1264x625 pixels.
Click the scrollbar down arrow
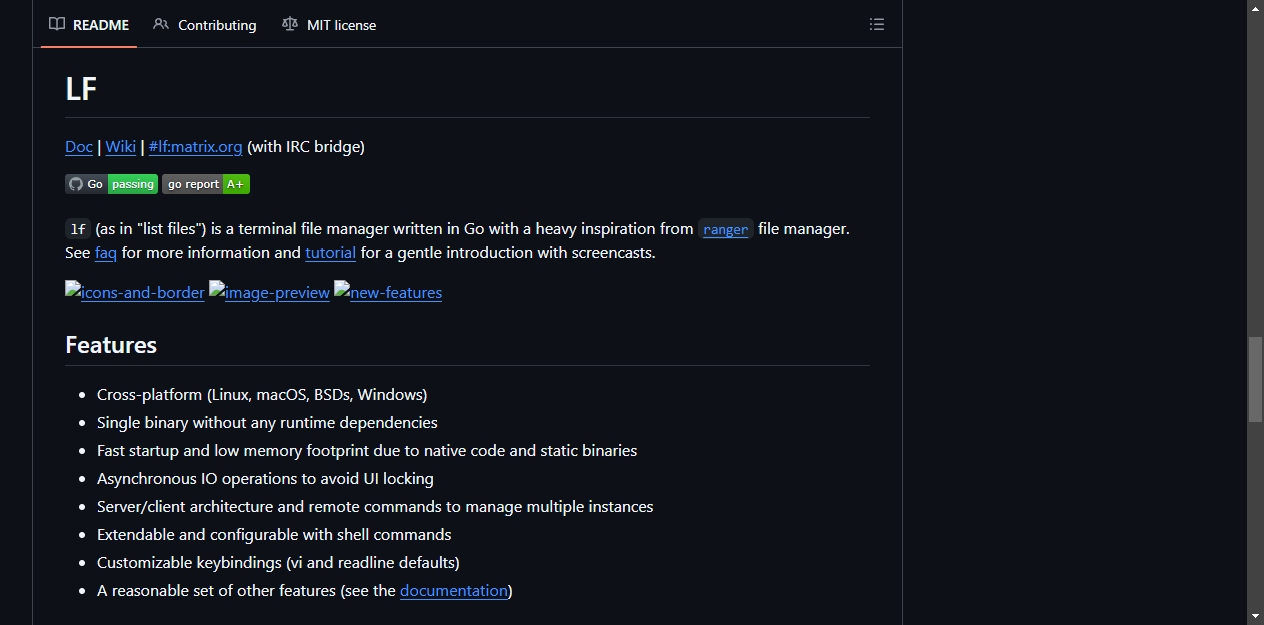(x=1256, y=616)
